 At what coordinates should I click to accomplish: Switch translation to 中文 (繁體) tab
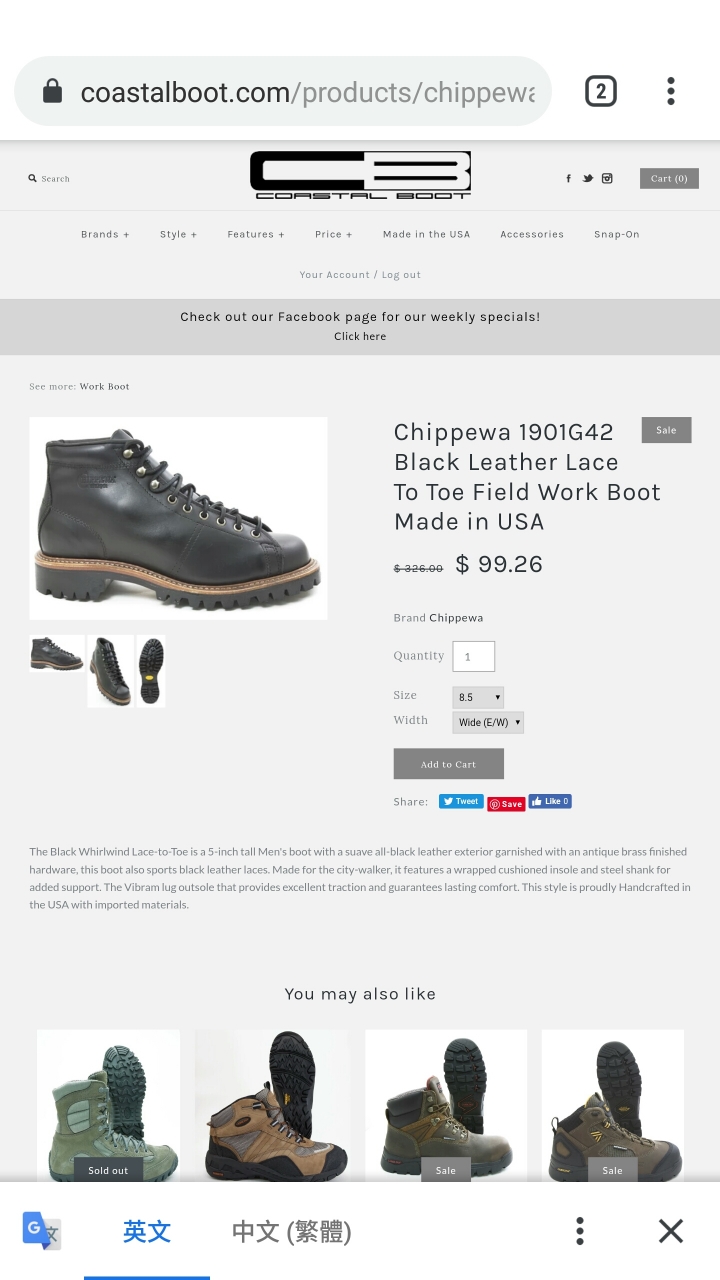pos(291,1231)
